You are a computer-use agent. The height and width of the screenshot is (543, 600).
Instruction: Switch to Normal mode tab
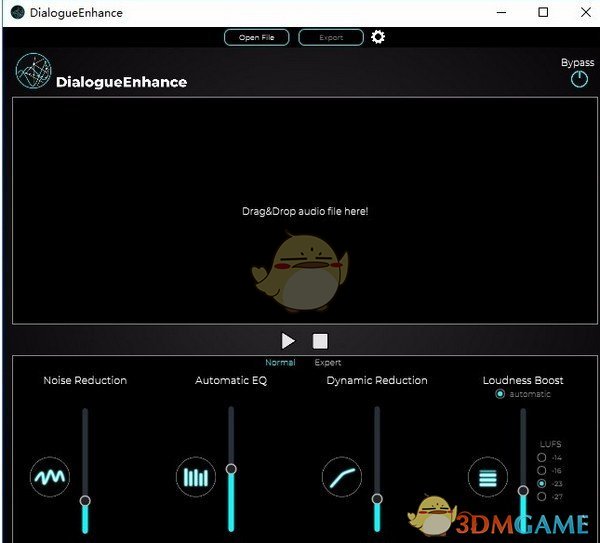(280, 362)
